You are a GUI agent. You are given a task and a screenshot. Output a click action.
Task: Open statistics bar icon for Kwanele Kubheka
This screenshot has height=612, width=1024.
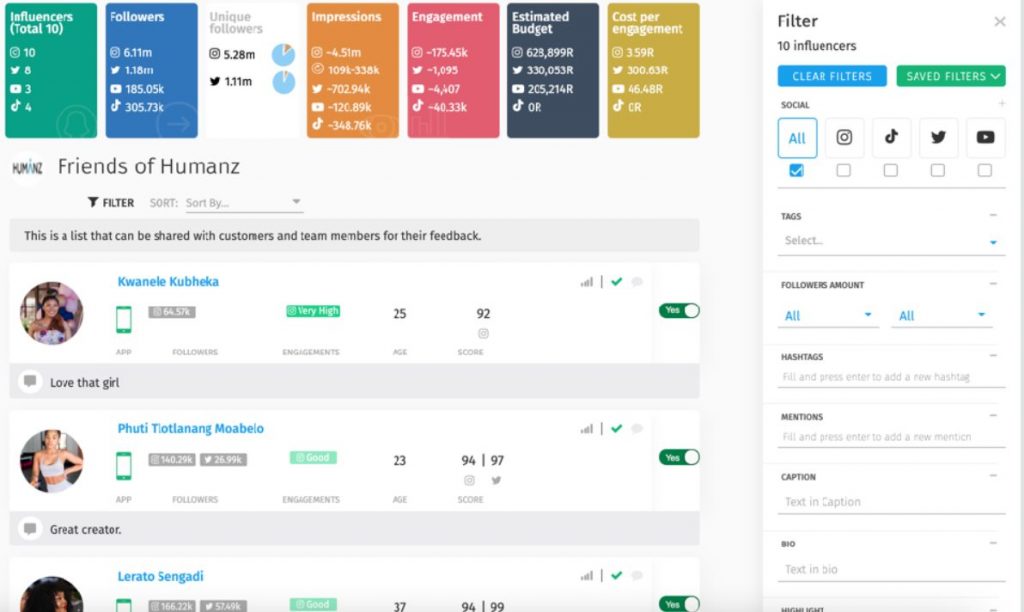[586, 282]
